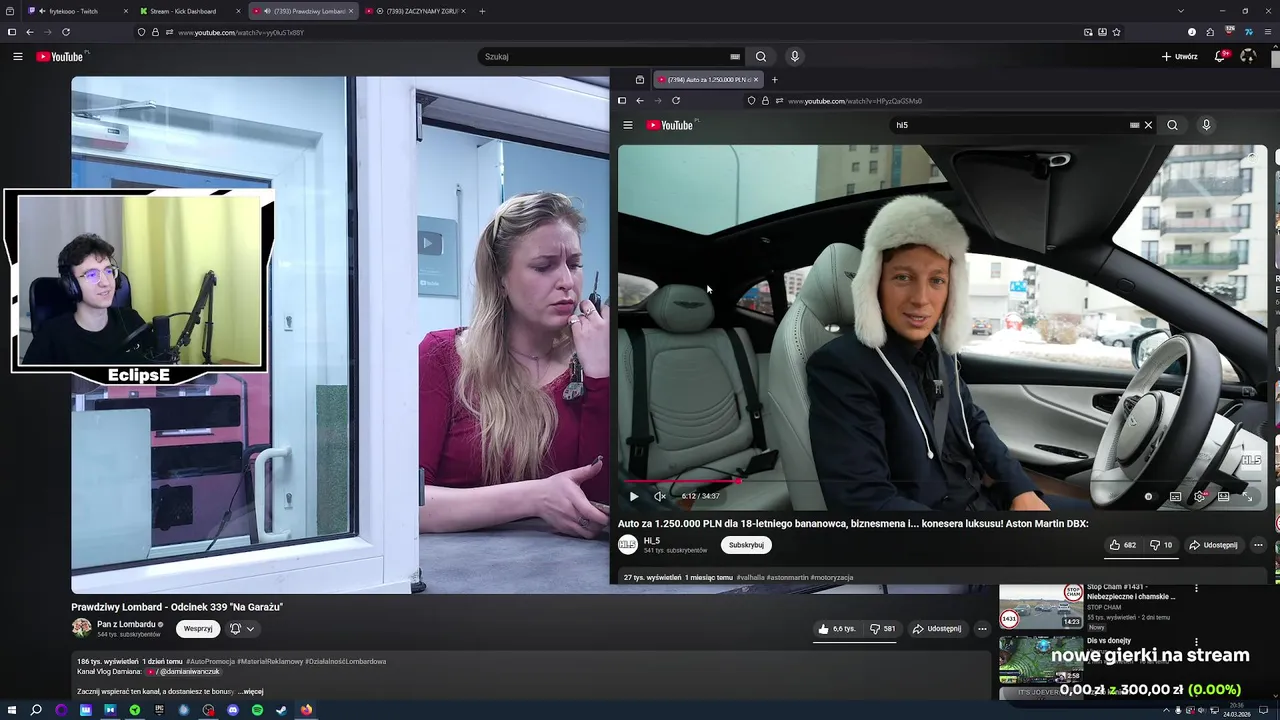
Task: Dislike the Prawdziwy Lombard video (581)
Action: click(882, 629)
